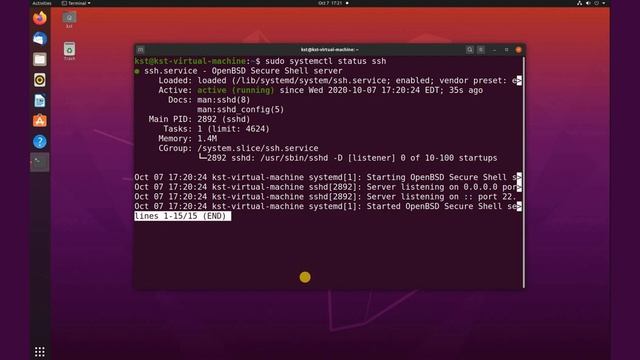
Task: Select the Terminal icon in the dock
Action: (x=40, y=162)
